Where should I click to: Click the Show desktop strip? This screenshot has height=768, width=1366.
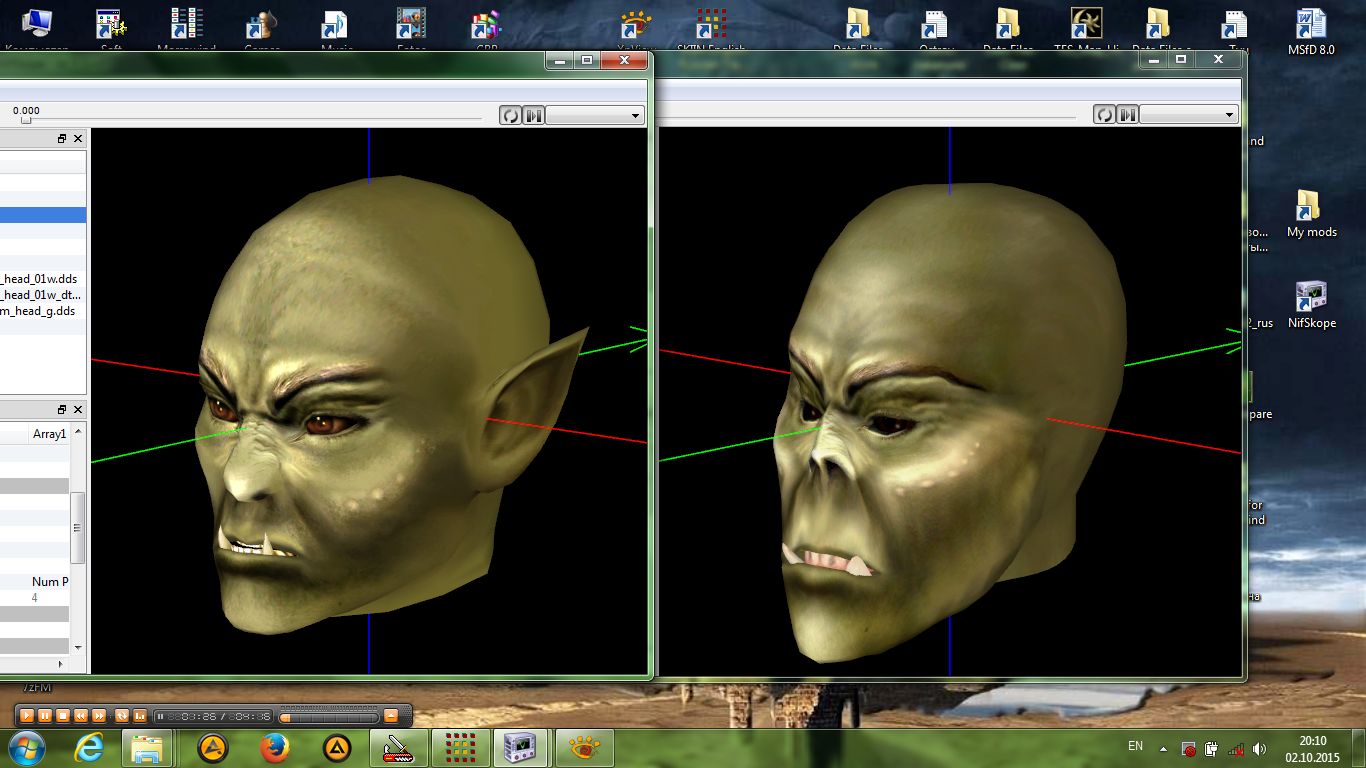(x=1359, y=748)
